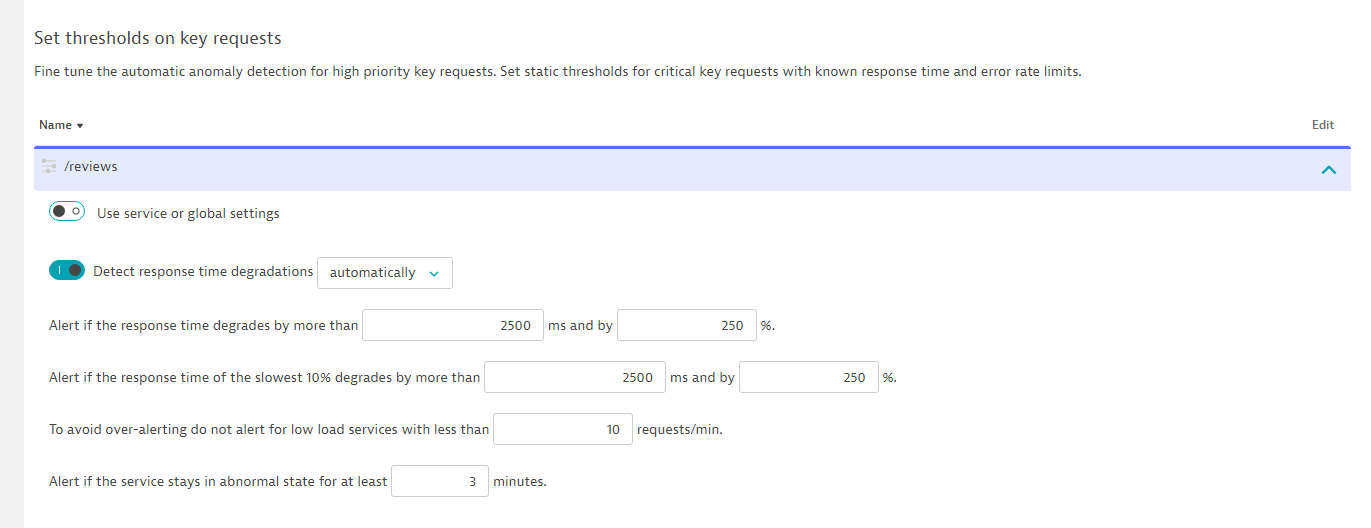Click the Edit column header
The image size is (1371, 528).
(1322, 125)
